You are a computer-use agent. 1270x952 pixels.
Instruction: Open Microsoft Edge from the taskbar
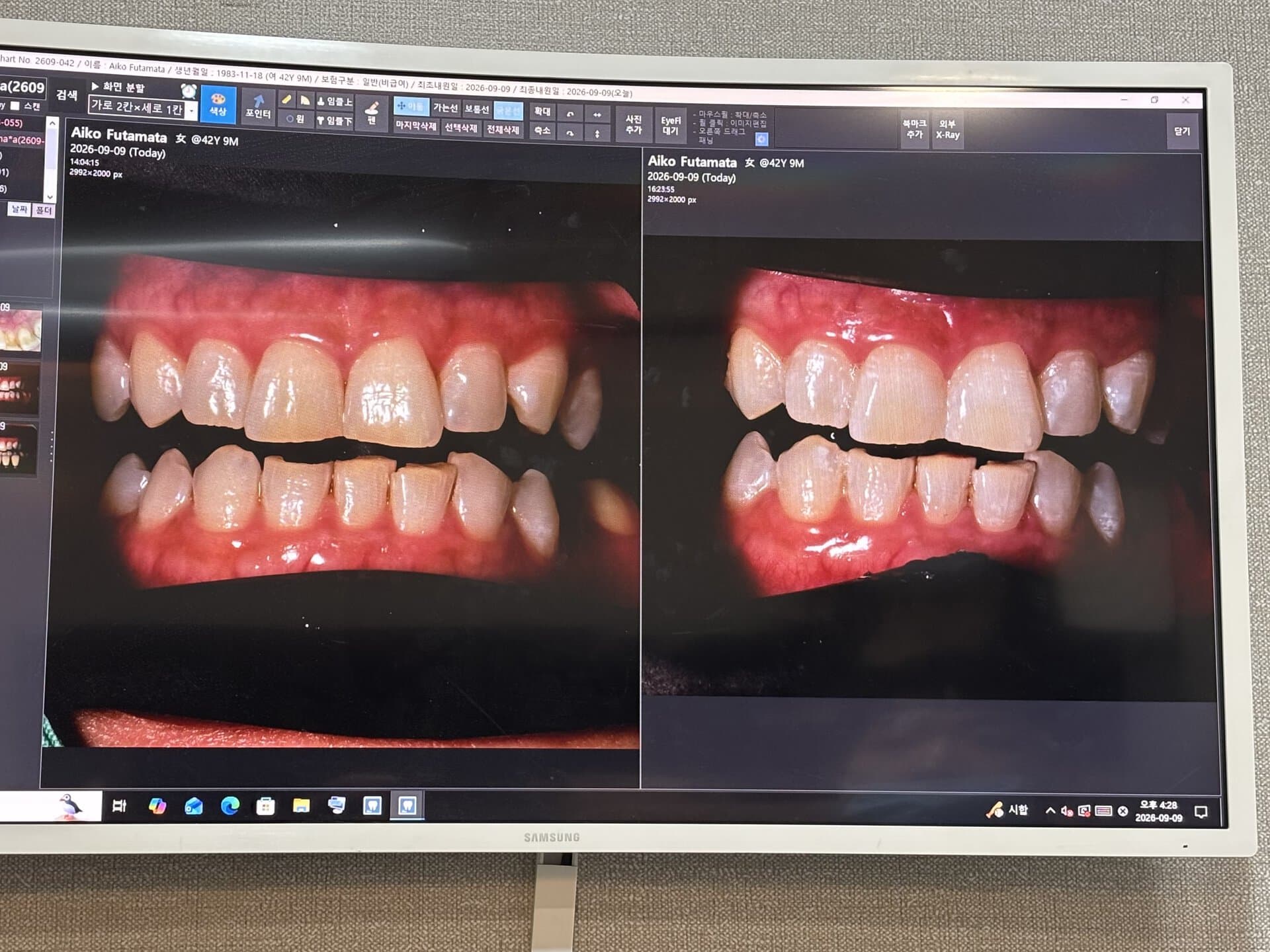(230, 805)
